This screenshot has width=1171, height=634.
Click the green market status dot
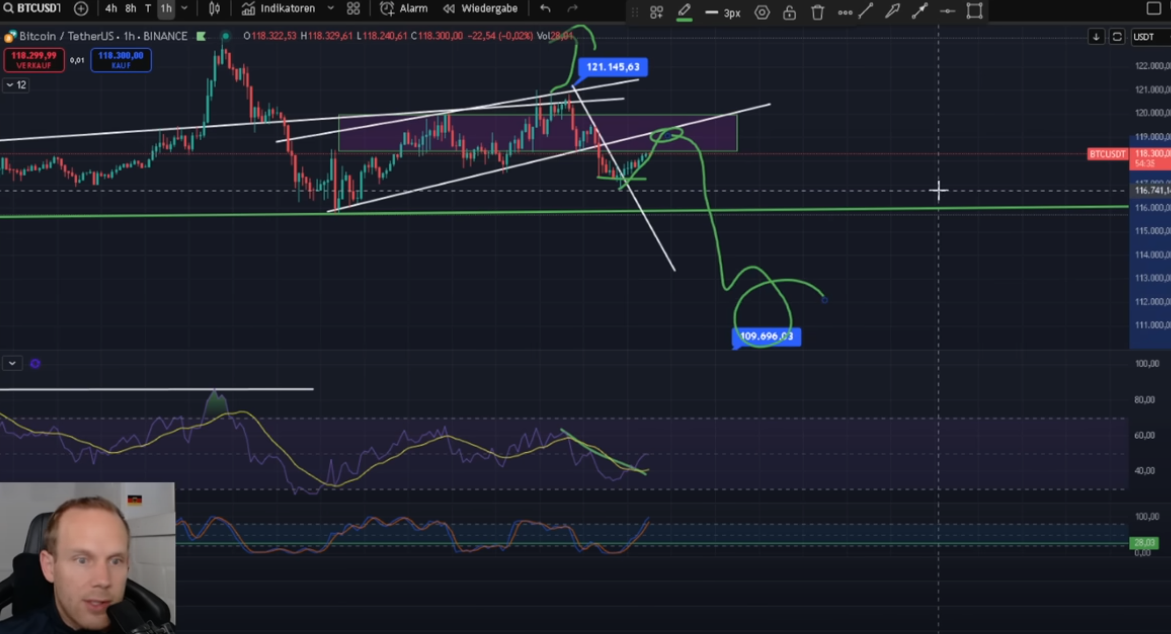coord(226,36)
